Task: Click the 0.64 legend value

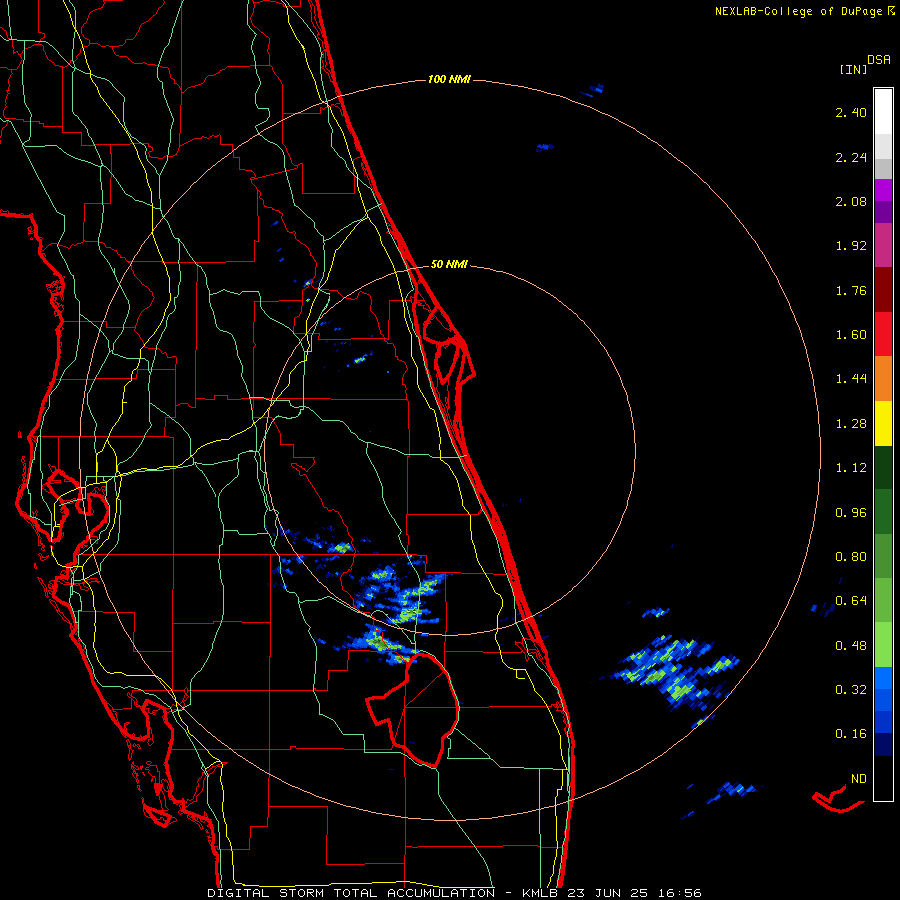Action: pos(851,601)
